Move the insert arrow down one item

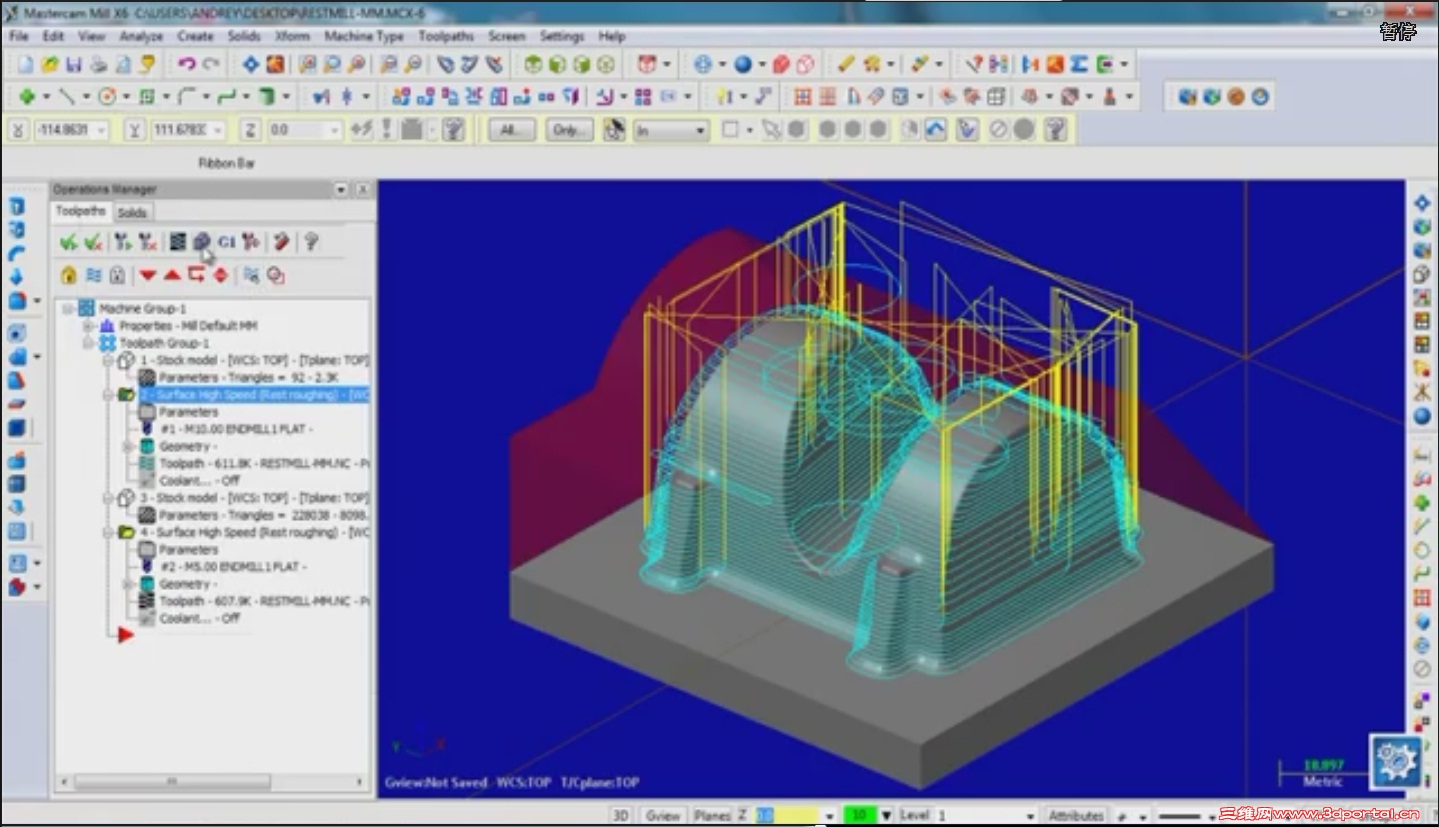tap(148, 275)
